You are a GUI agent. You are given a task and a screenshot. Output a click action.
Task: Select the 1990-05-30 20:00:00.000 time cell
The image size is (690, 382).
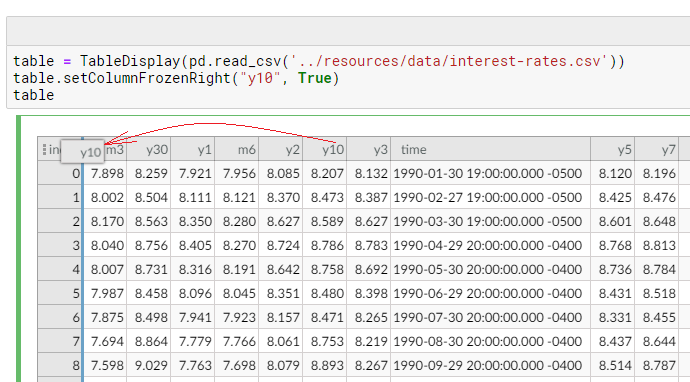491,269
